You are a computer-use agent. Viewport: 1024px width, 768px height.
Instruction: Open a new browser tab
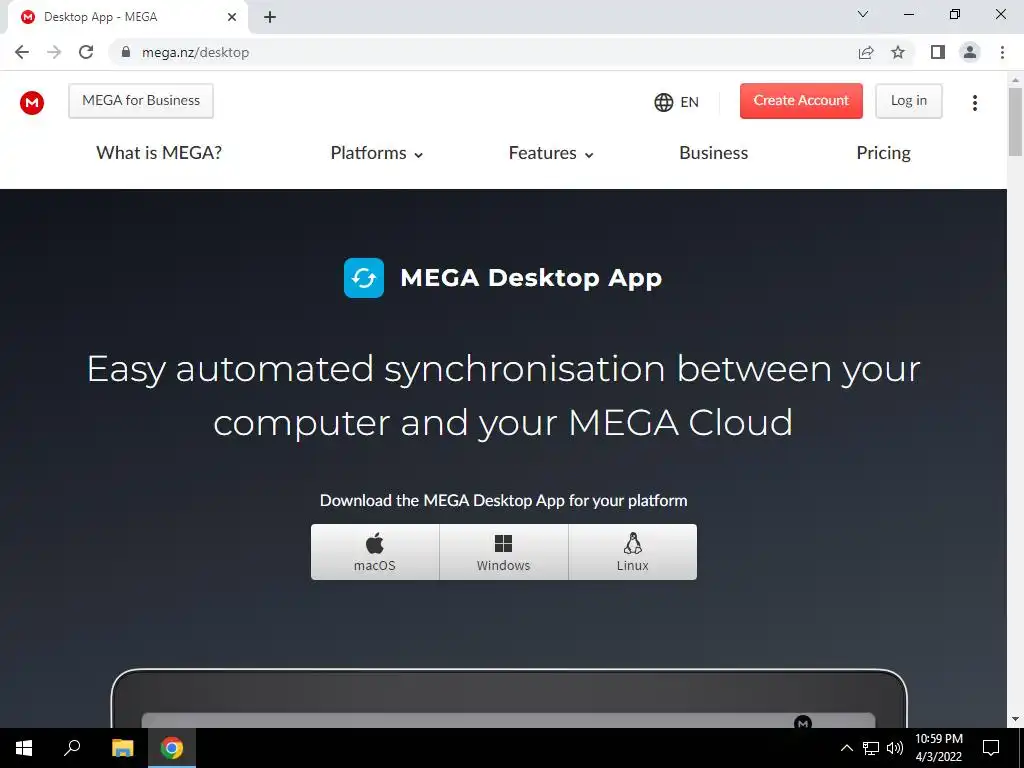[x=270, y=17]
